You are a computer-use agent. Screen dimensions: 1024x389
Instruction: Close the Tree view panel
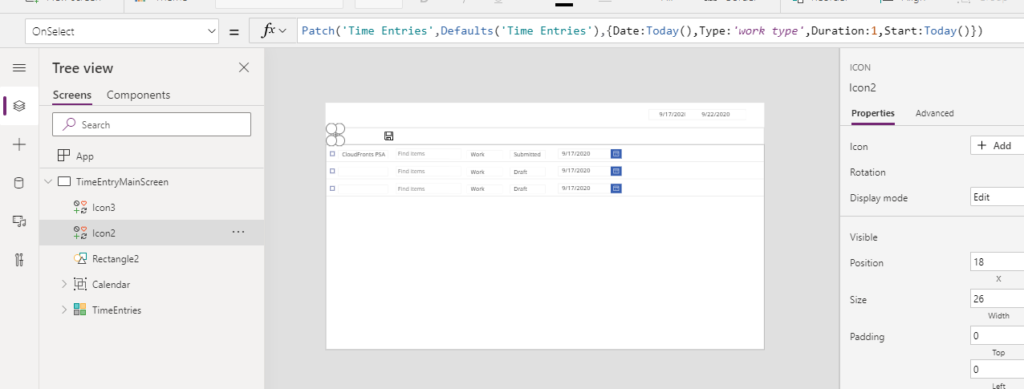pos(244,67)
